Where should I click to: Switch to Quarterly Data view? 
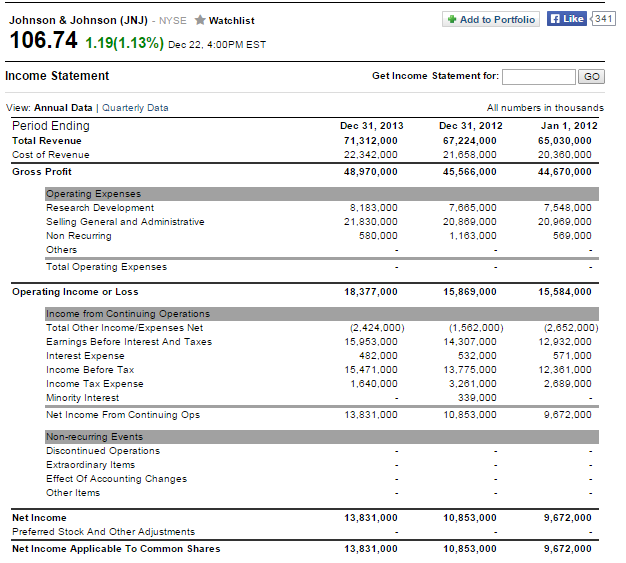pos(135,108)
